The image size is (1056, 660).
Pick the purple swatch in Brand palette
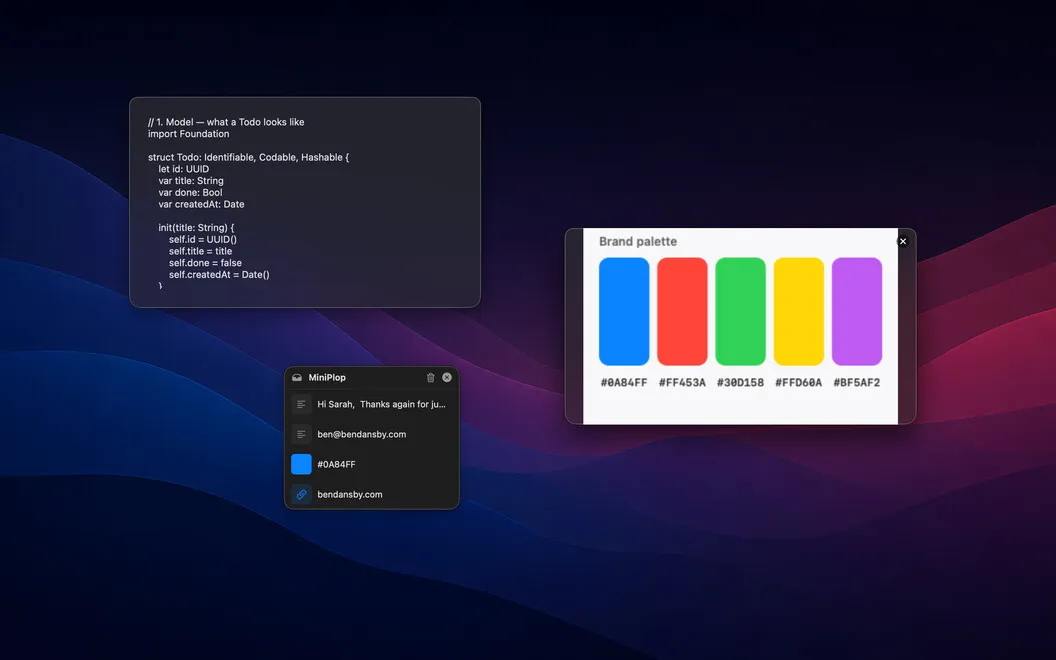[857, 311]
